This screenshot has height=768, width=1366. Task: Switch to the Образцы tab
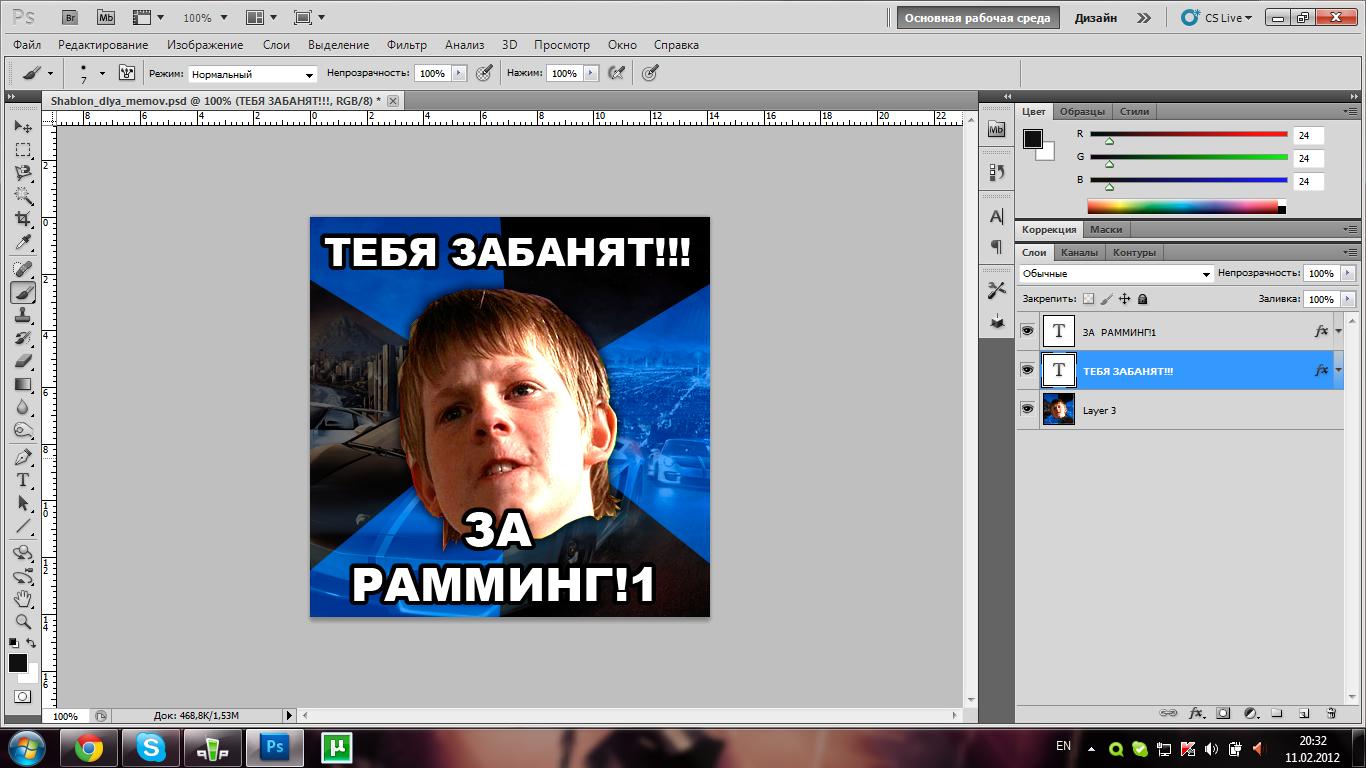1082,111
